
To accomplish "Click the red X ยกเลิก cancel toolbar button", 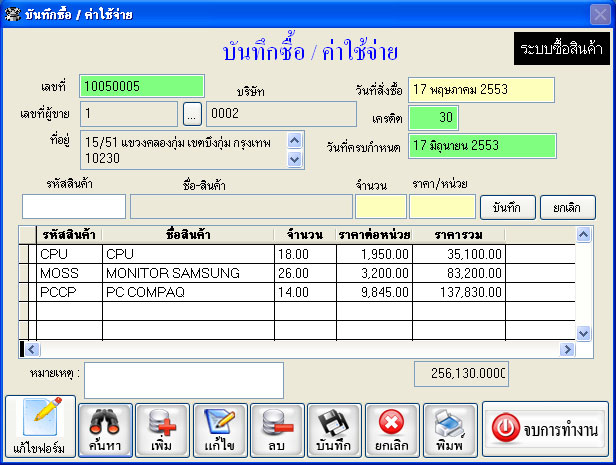I will point(392,430).
